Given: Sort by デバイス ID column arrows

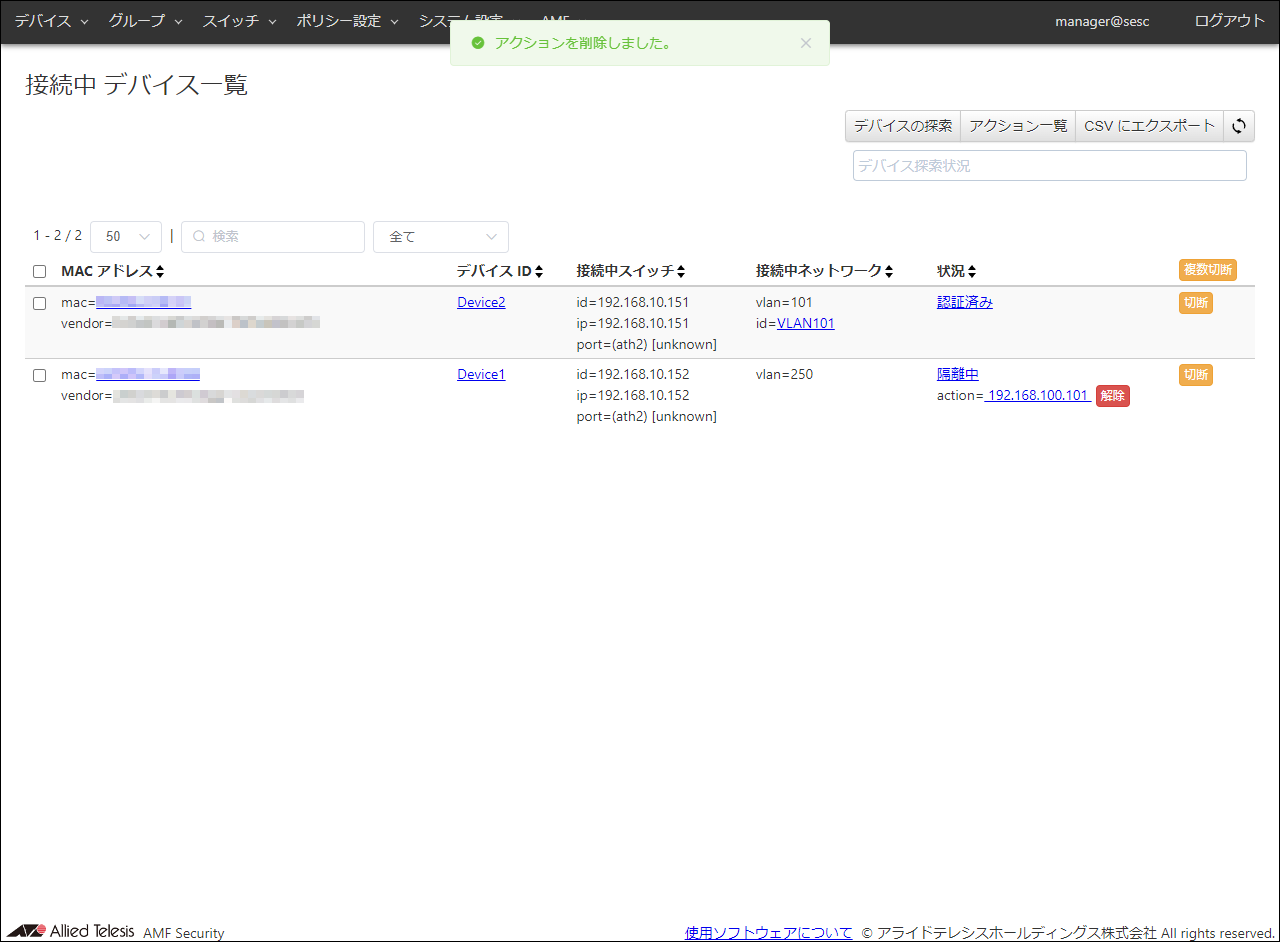Looking at the screenshot, I should coord(539,272).
